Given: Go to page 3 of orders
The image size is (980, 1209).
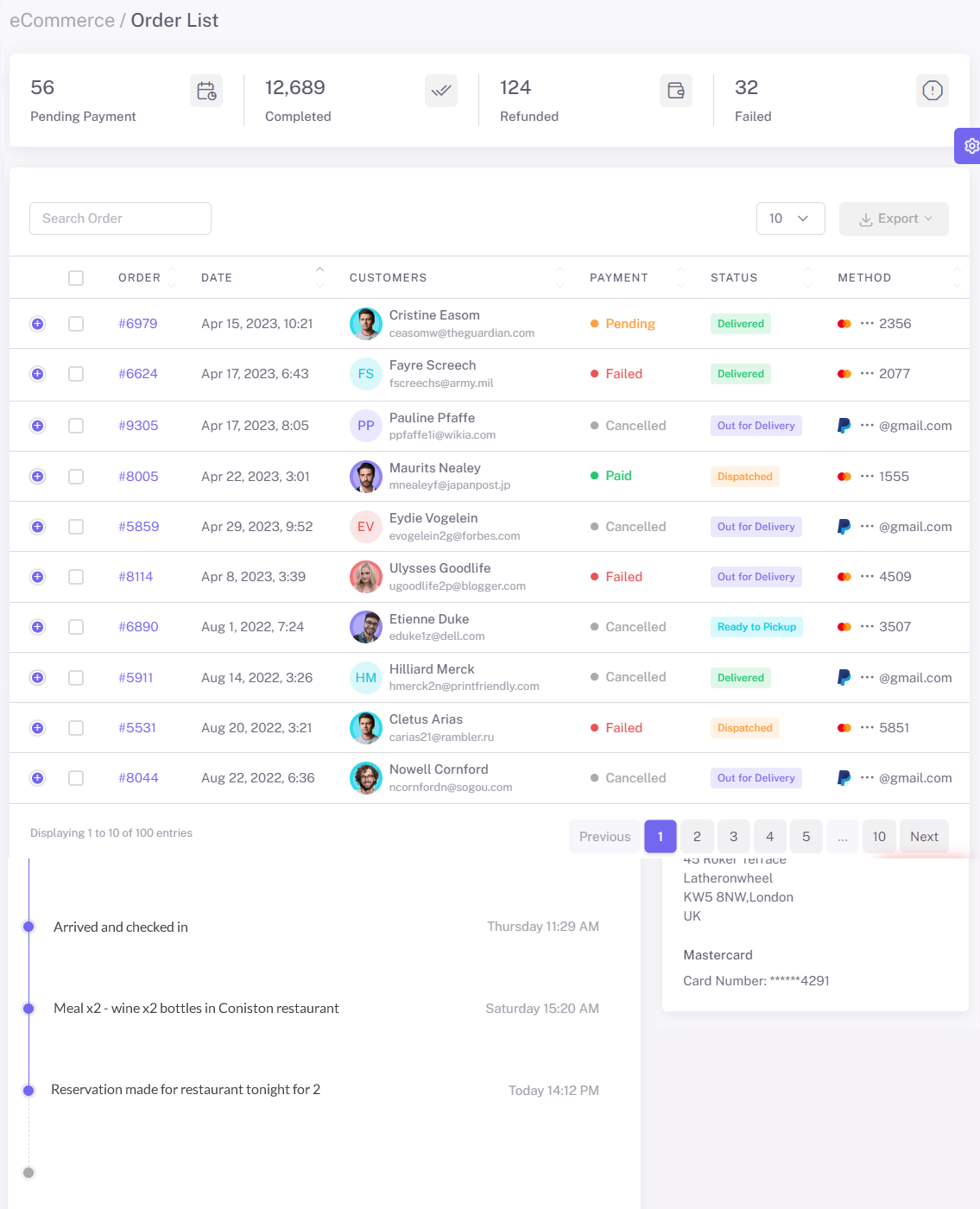Looking at the screenshot, I should coord(734,837).
